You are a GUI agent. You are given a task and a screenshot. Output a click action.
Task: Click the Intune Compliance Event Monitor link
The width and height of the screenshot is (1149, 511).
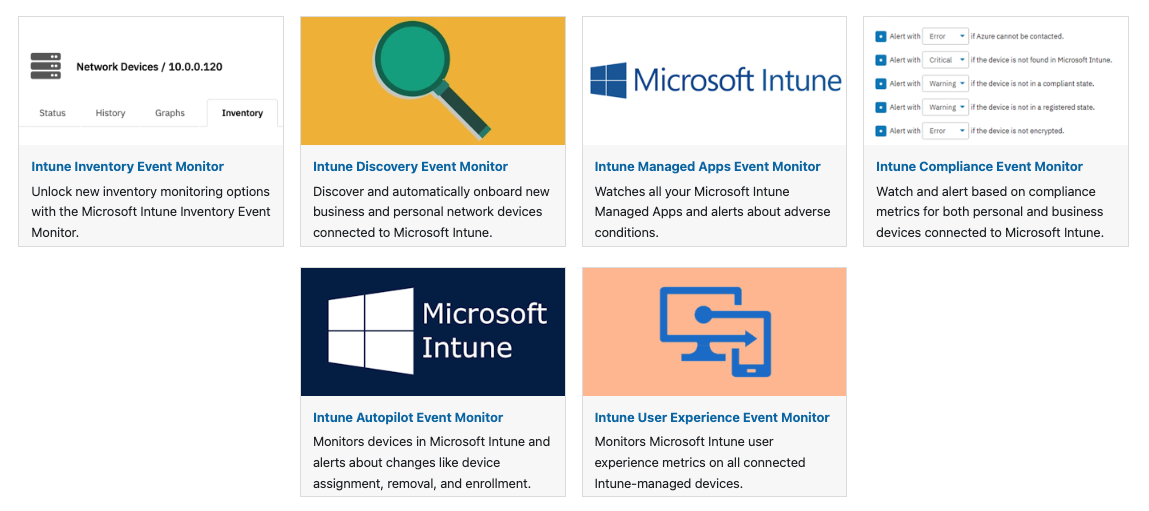979,167
